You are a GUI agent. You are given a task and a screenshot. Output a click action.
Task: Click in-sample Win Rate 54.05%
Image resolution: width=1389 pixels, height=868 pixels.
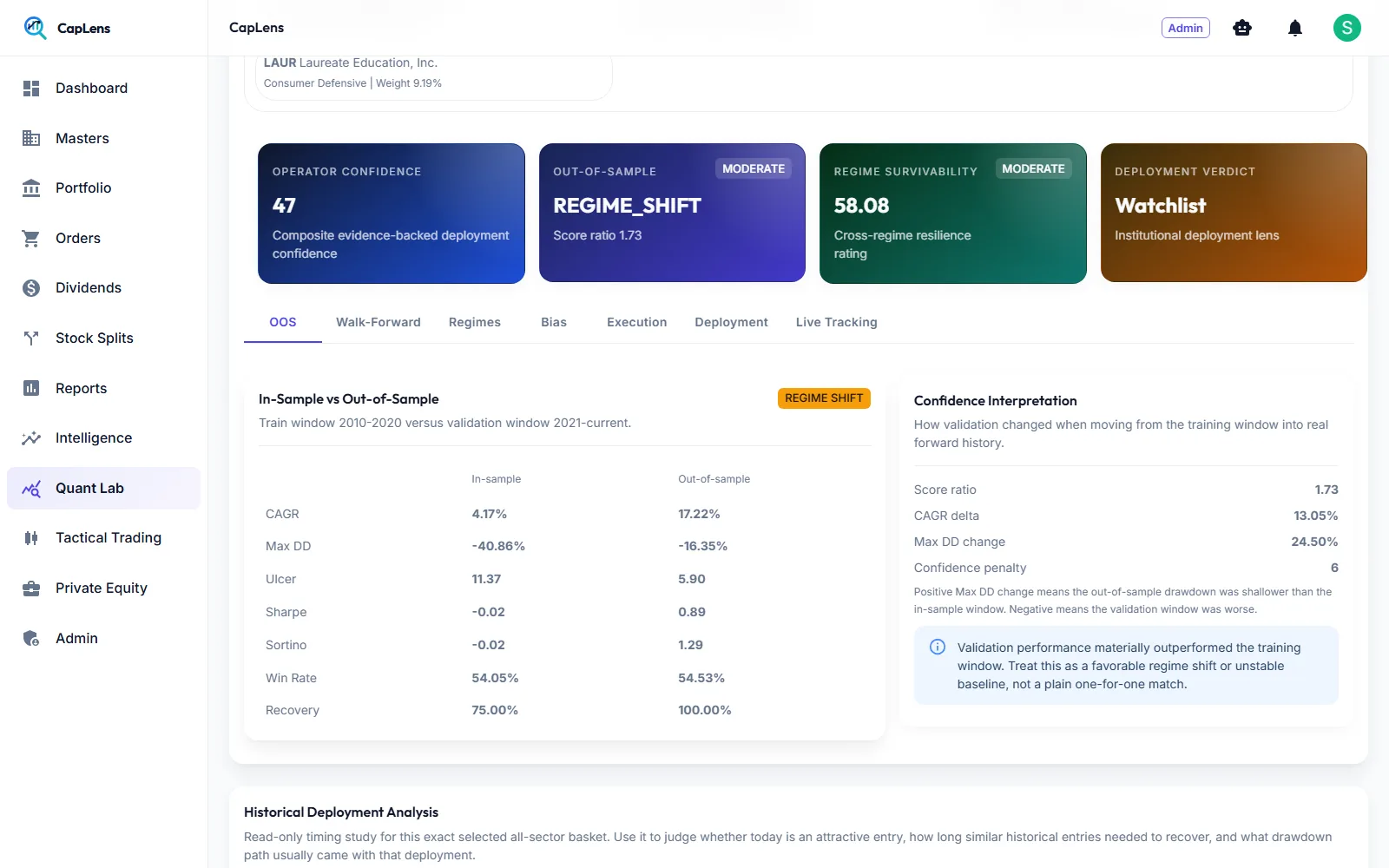(x=495, y=678)
